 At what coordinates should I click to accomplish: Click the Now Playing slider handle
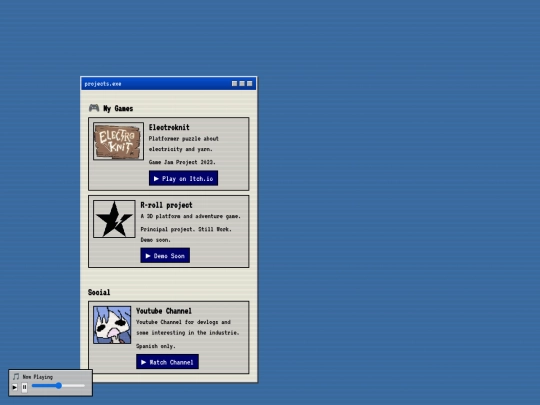click(x=59, y=386)
